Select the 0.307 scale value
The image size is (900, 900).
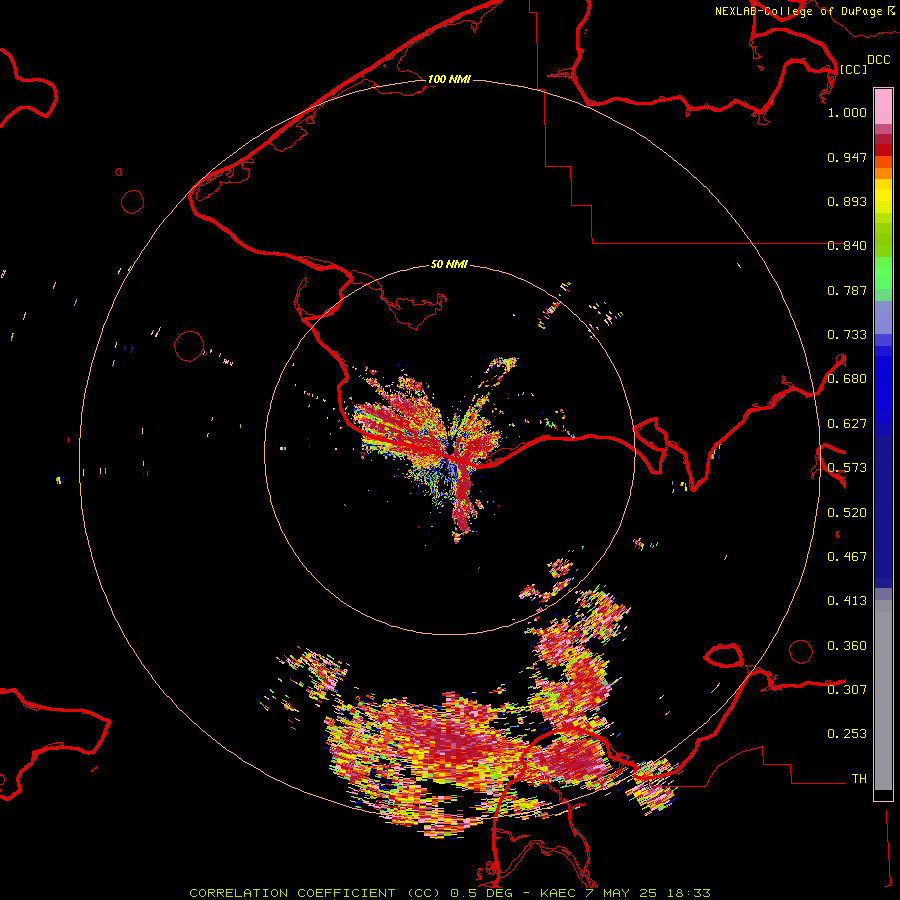point(847,690)
